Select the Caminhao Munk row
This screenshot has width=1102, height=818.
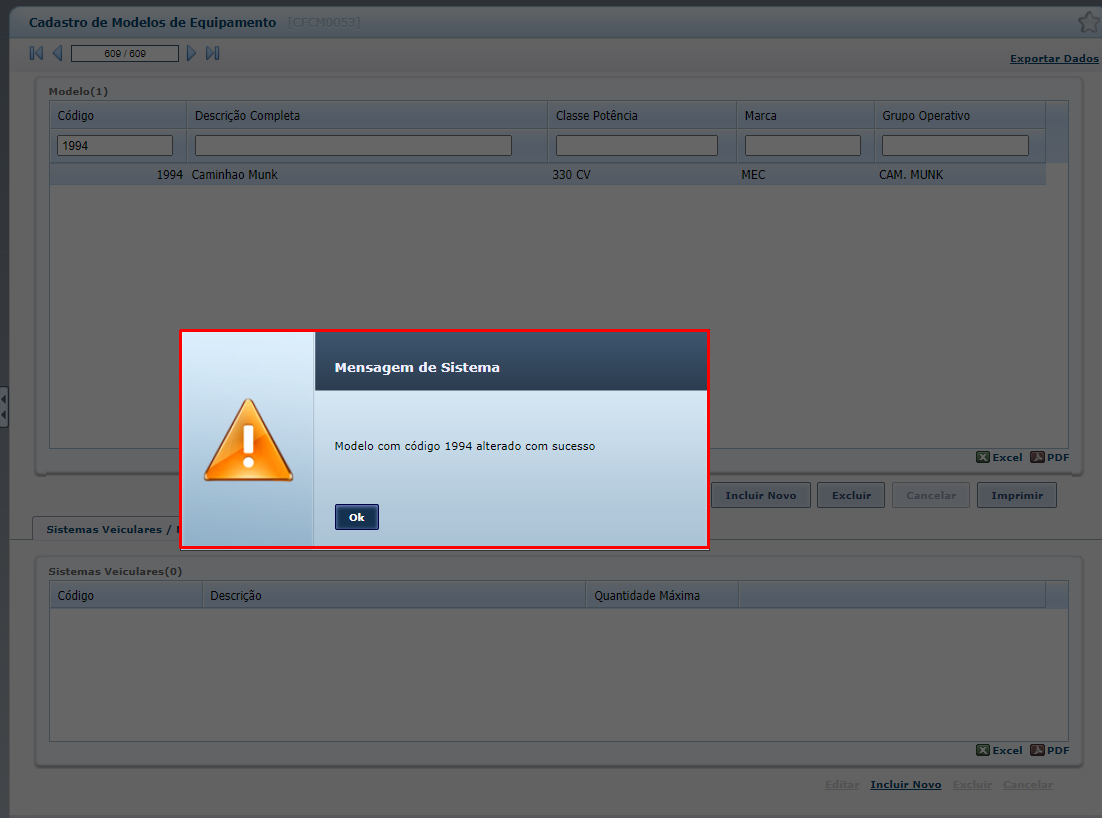[x=547, y=174]
